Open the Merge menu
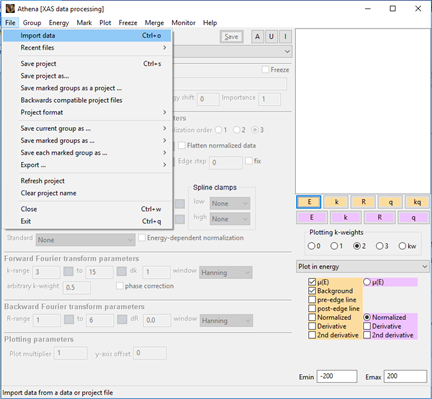This screenshot has height=399, width=432. (154, 23)
